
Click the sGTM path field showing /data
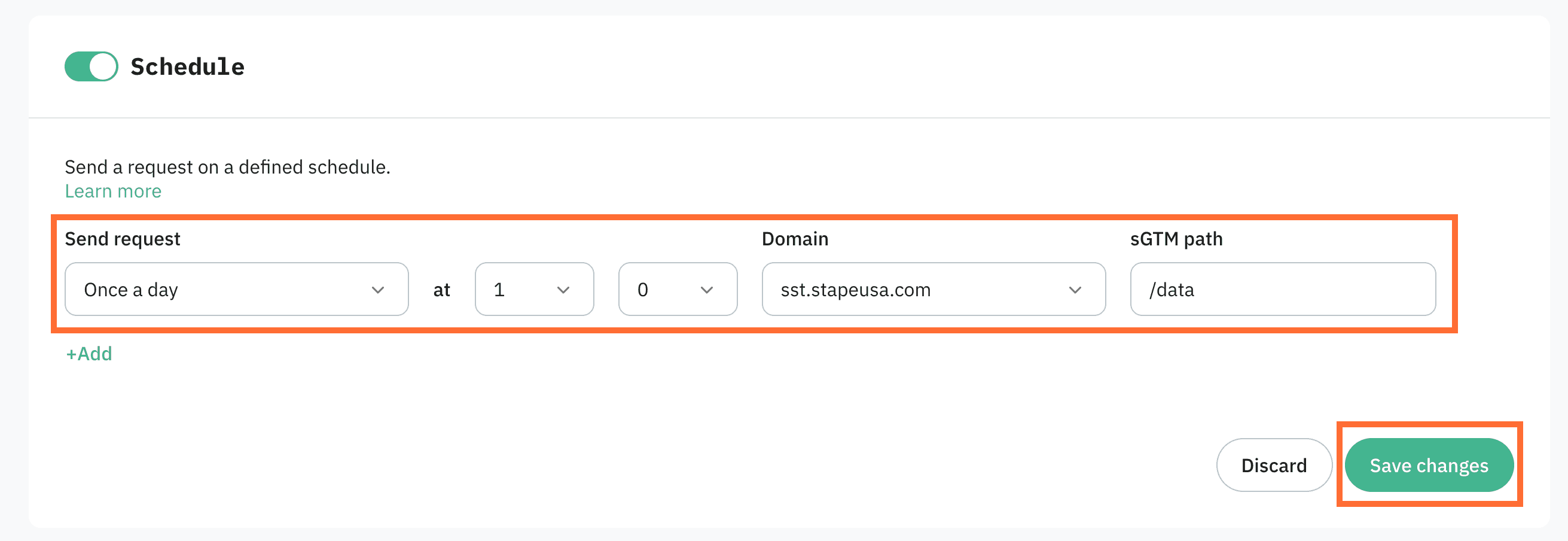(1283, 290)
